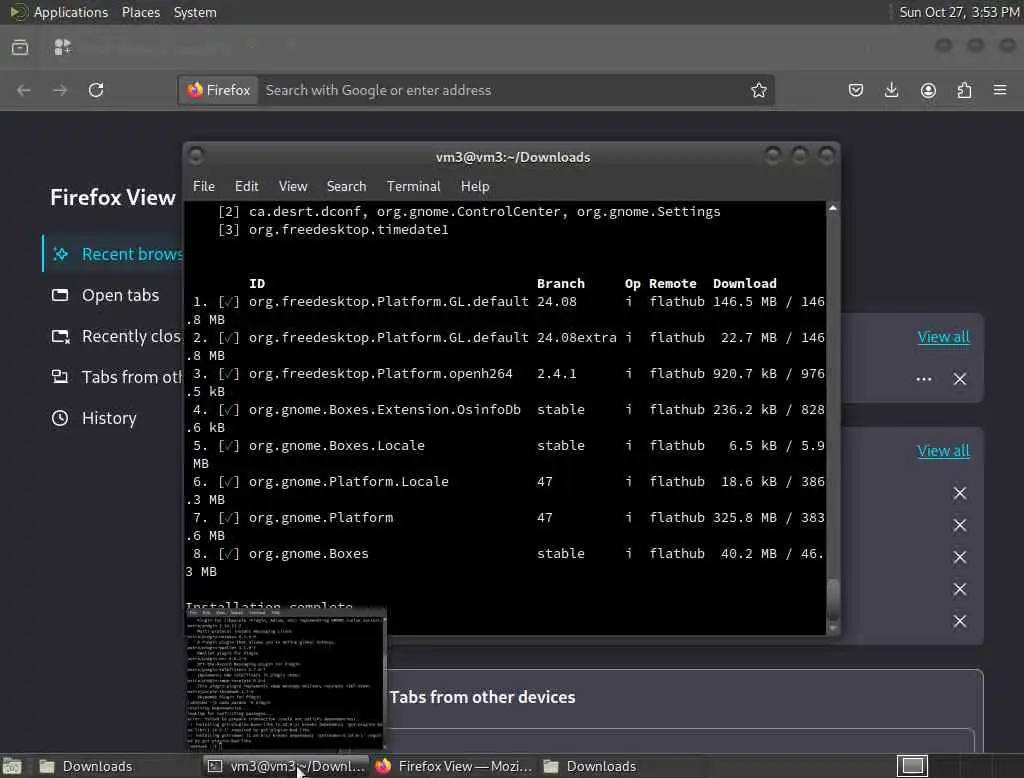1024x778 pixels.
Task: Open Terminal menu in terminal window
Action: [x=413, y=186]
